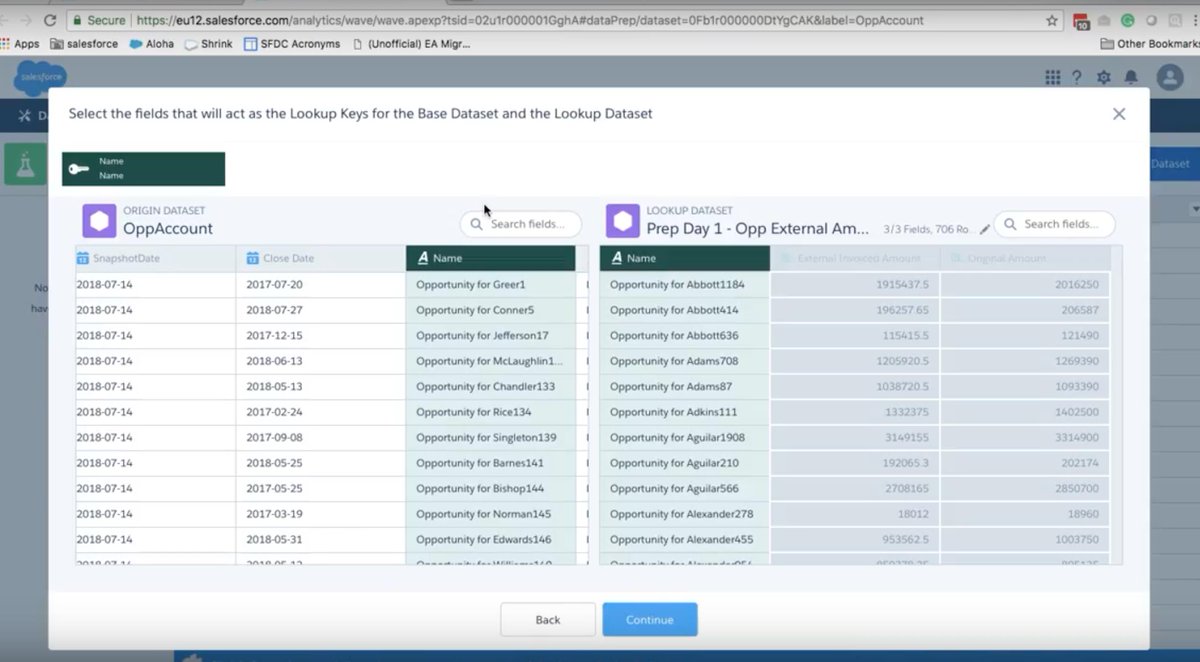This screenshot has height=662, width=1200.
Task: Click the lookup dataset hexagon icon
Action: coord(623,221)
